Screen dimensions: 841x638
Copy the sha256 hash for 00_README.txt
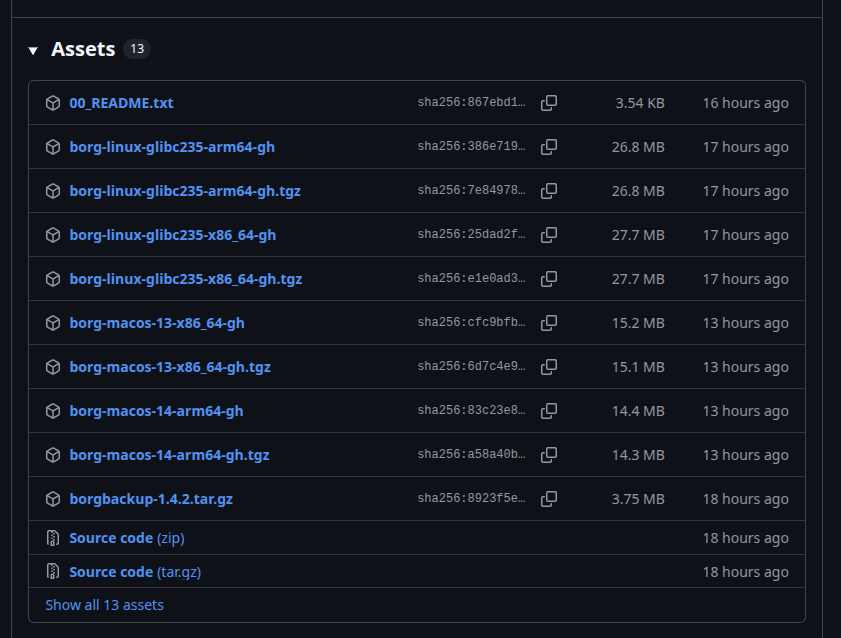(549, 103)
